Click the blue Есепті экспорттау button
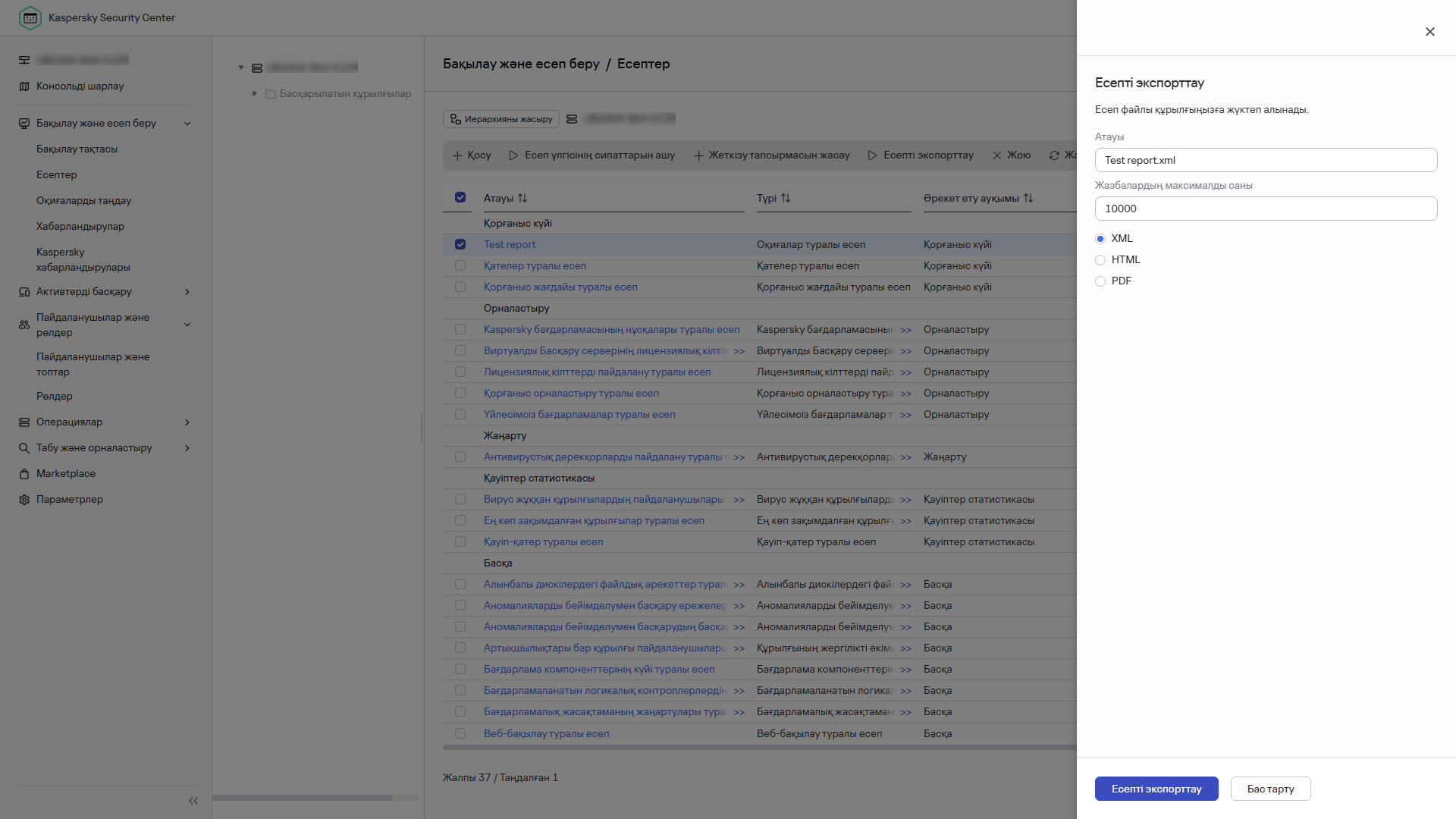Viewport: 1456px width, 819px height. tap(1156, 789)
